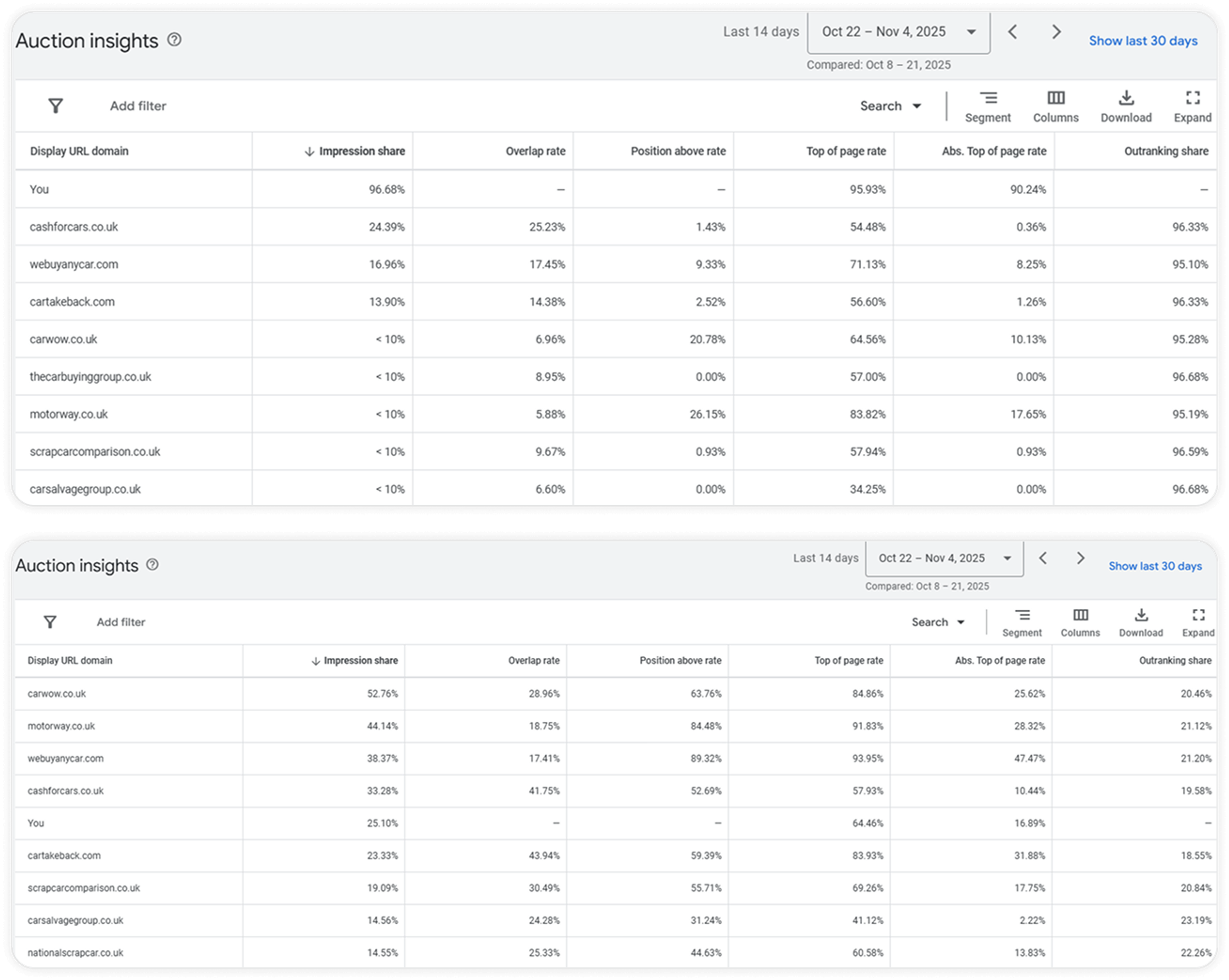The height and width of the screenshot is (980, 1229).
Task: Go to next date range in top panel
Action: pos(1056,32)
